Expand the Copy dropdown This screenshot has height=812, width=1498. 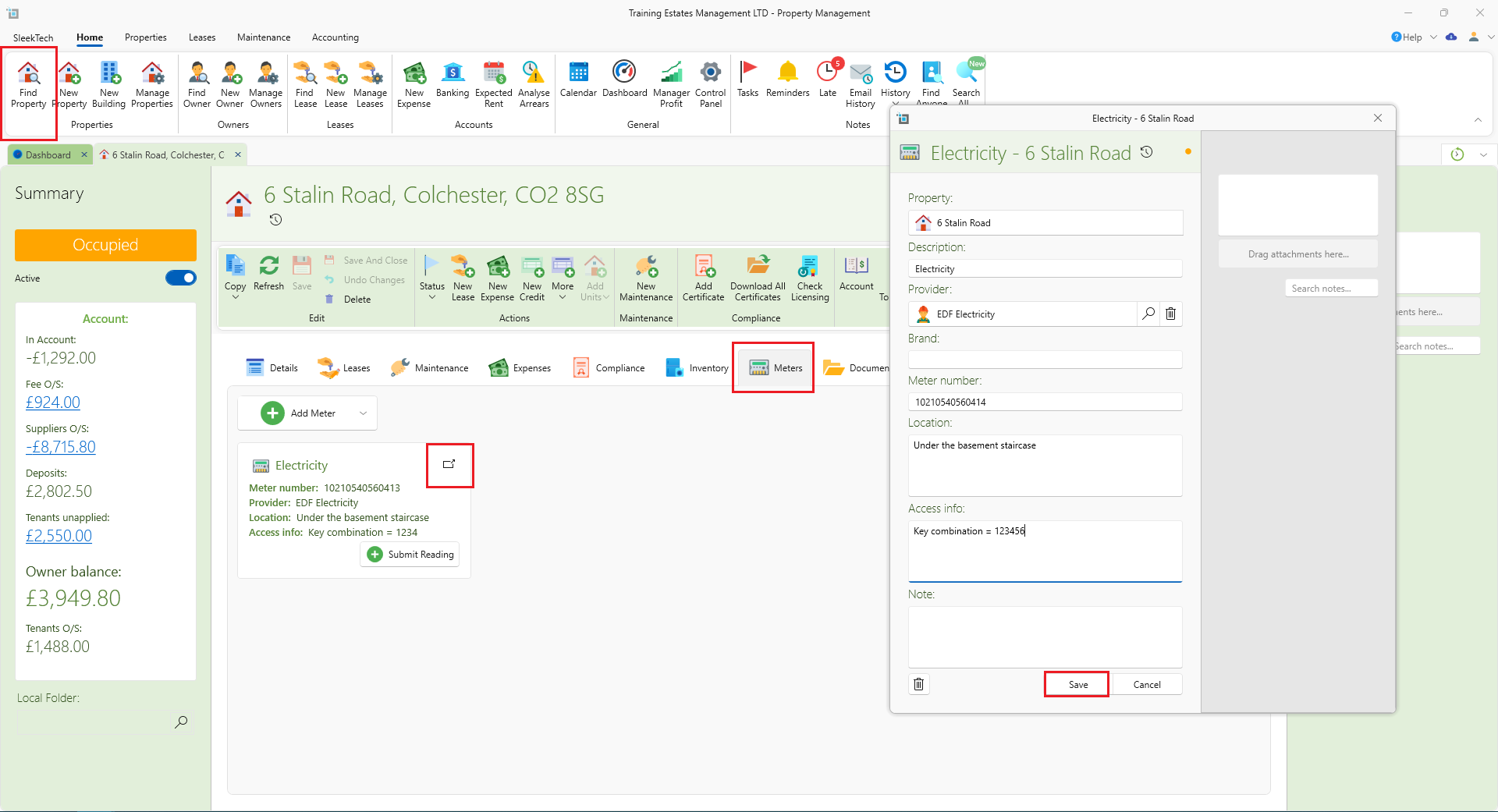click(x=235, y=297)
